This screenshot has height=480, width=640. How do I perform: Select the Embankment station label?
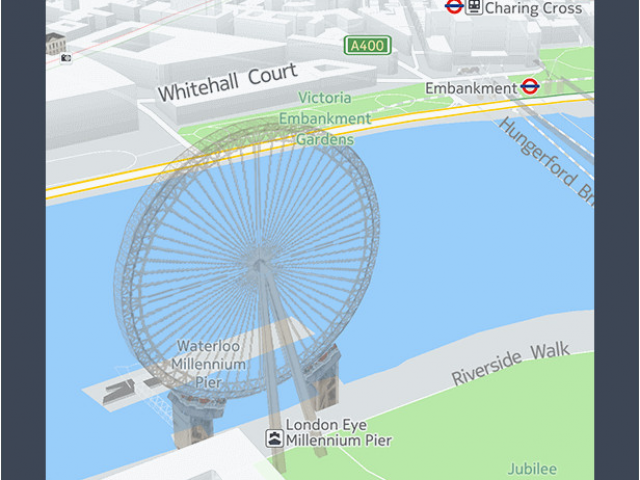(x=471, y=88)
